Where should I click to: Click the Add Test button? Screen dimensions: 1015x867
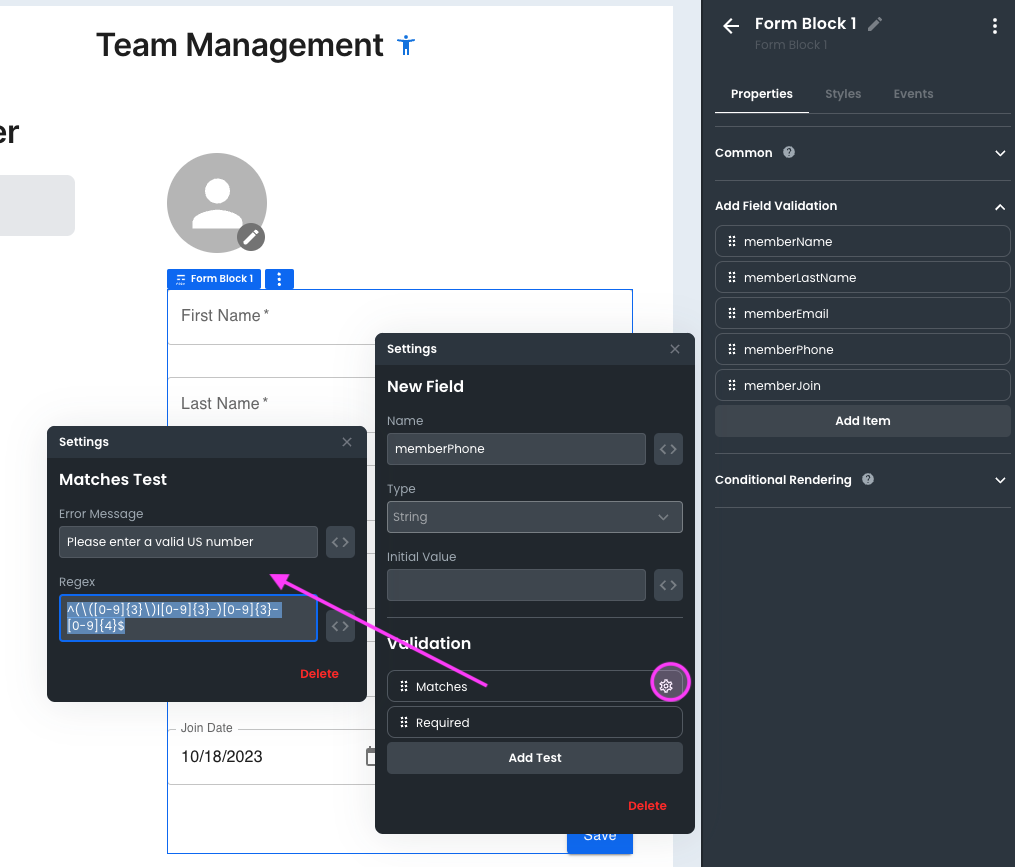(534, 758)
